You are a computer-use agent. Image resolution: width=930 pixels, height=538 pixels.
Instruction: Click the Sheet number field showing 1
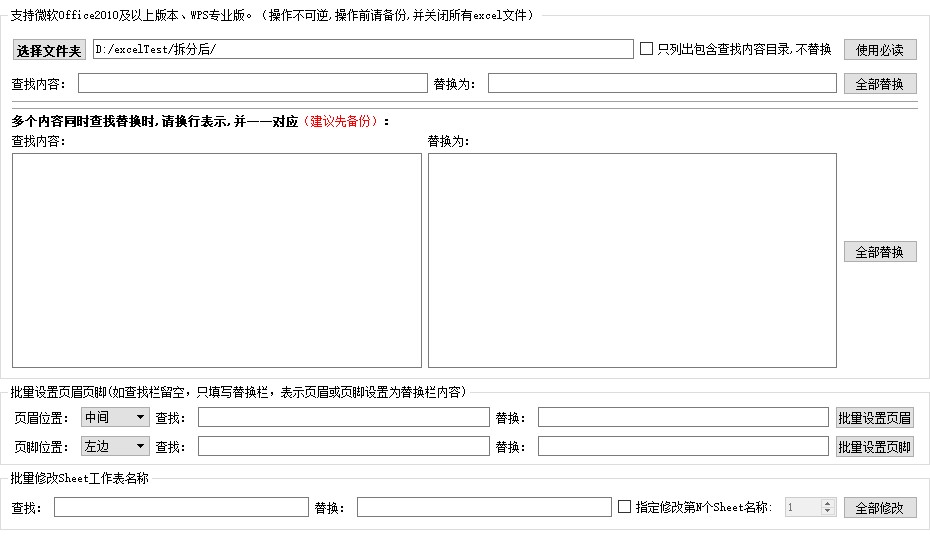[x=803, y=507]
